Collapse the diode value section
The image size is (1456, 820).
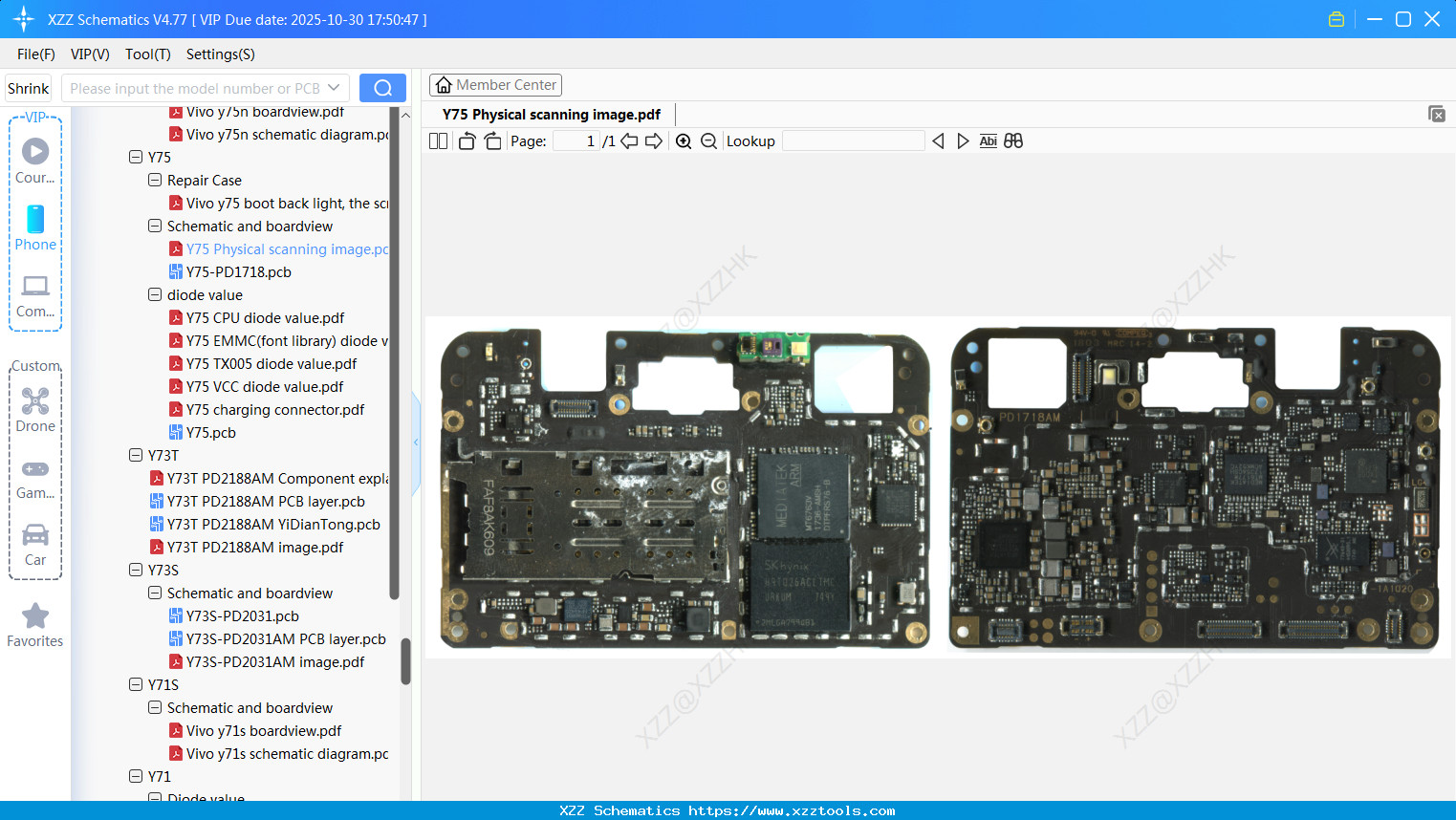coord(154,294)
